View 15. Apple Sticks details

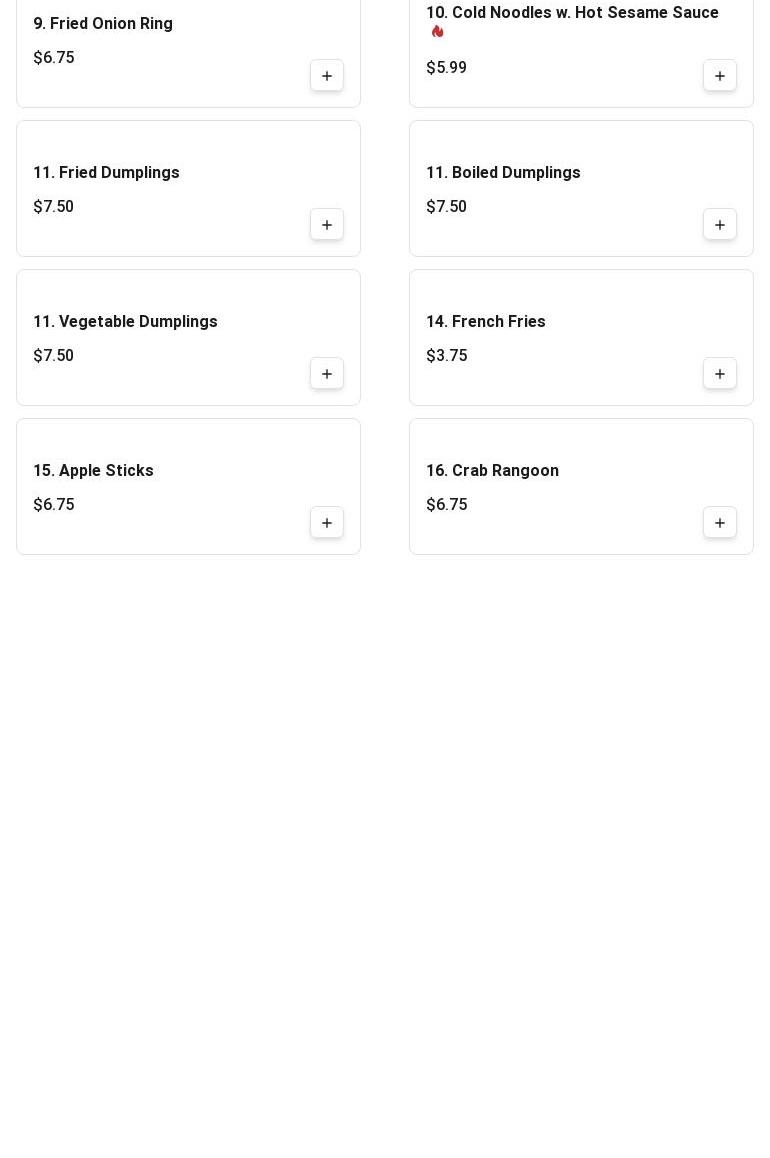pyautogui.click(x=93, y=471)
